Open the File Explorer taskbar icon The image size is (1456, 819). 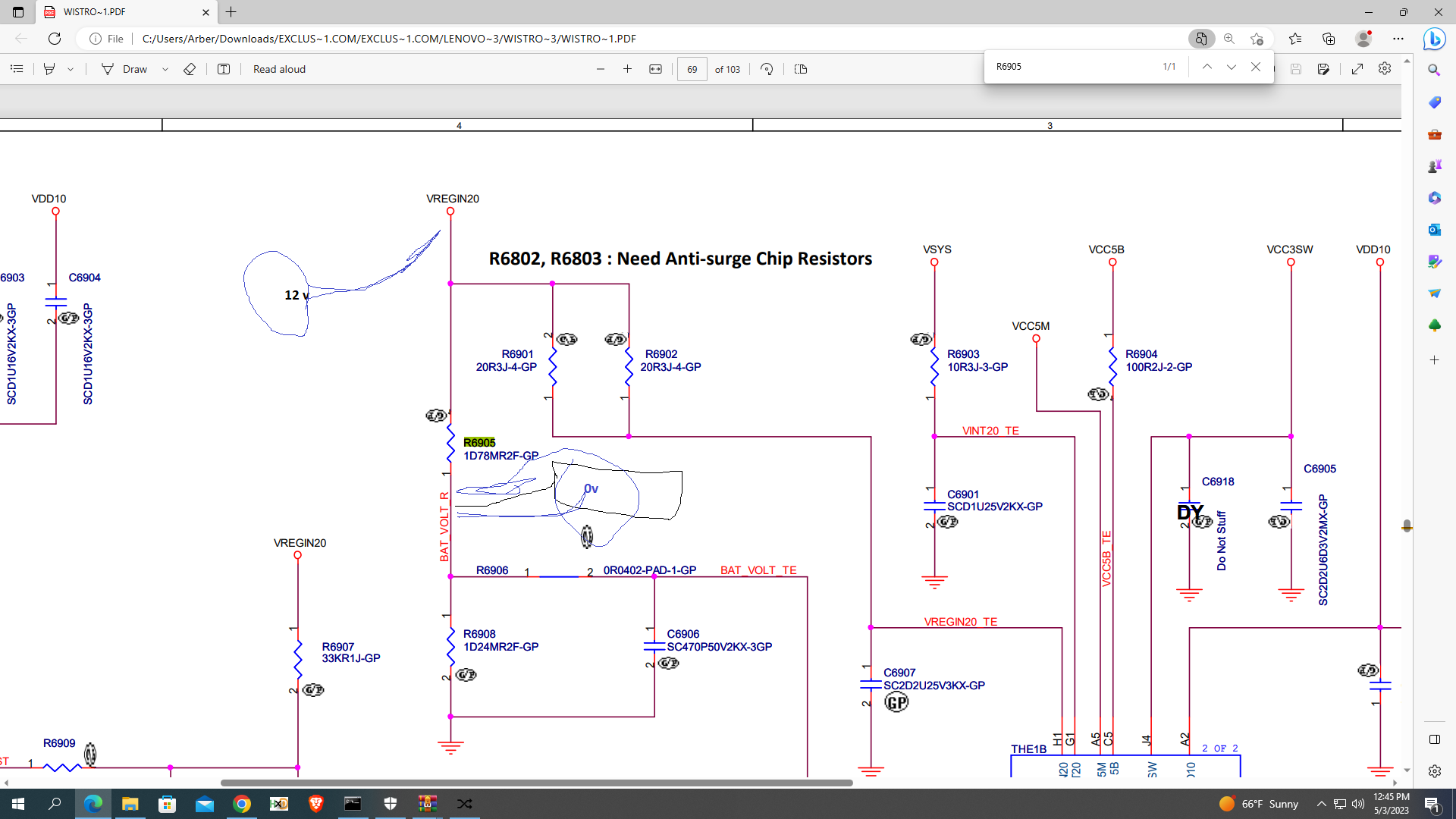(x=130, y=804)
